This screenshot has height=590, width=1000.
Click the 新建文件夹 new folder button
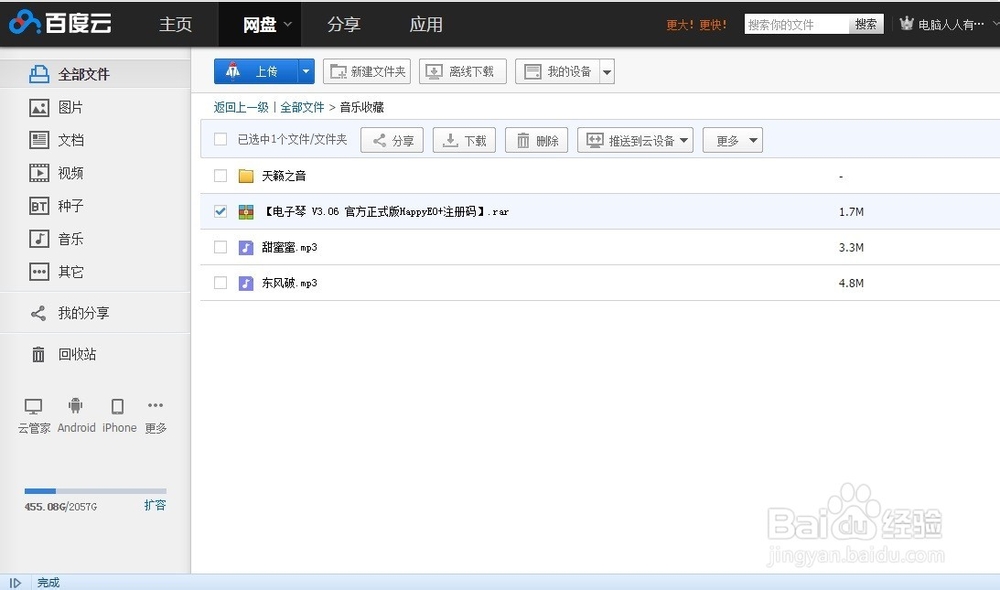[x=367, y=71]
